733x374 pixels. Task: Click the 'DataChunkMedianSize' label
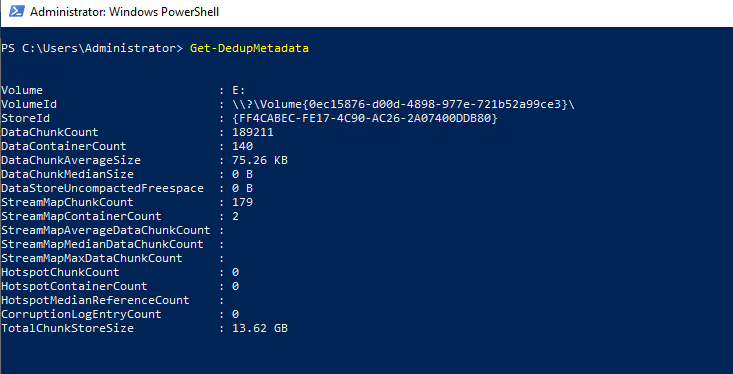click(x=67, y=174)
